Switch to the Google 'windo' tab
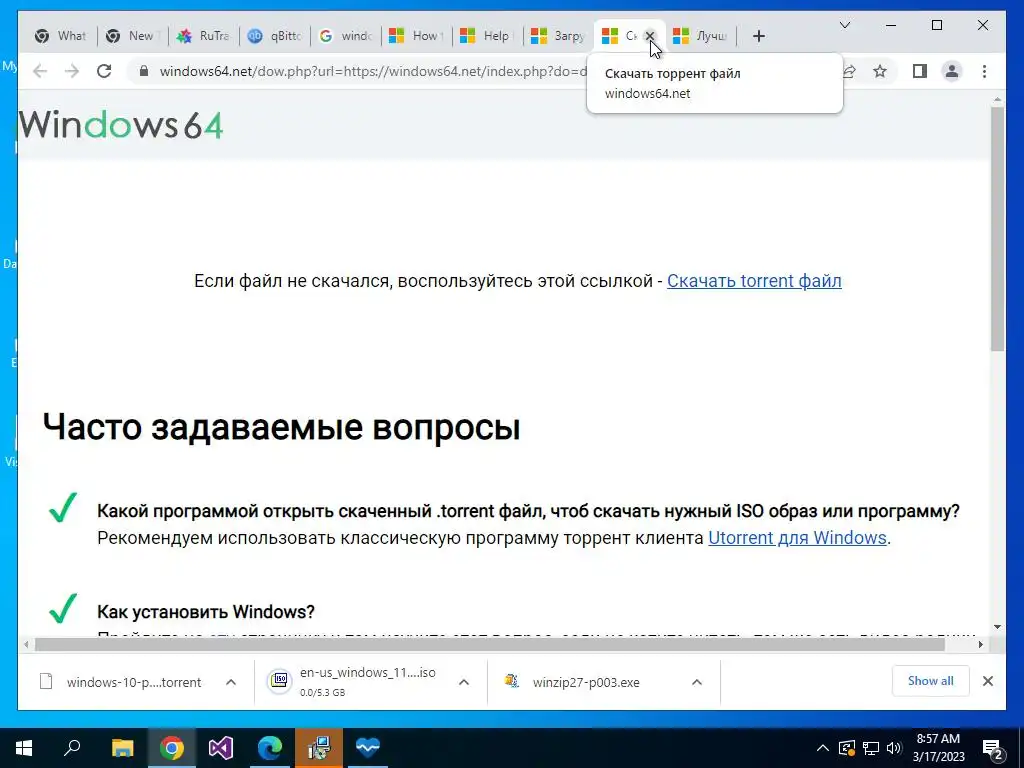Screen dimensions: 1024x768 tap(345, 36)
